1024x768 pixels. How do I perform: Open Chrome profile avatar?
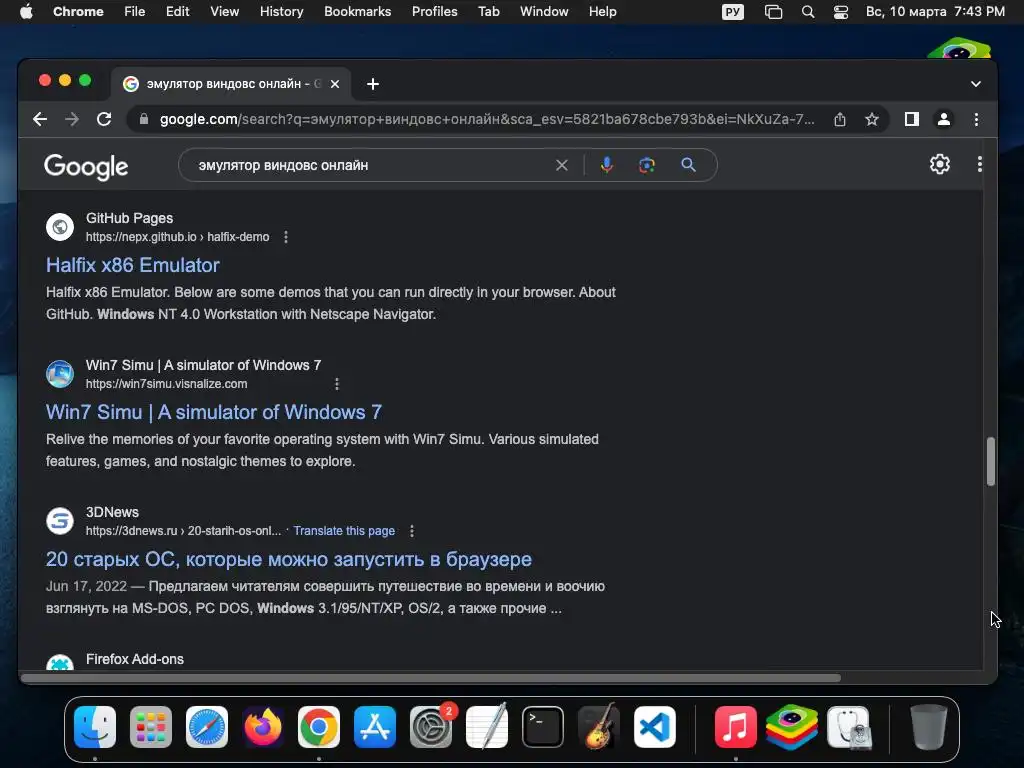coord(944,120)
